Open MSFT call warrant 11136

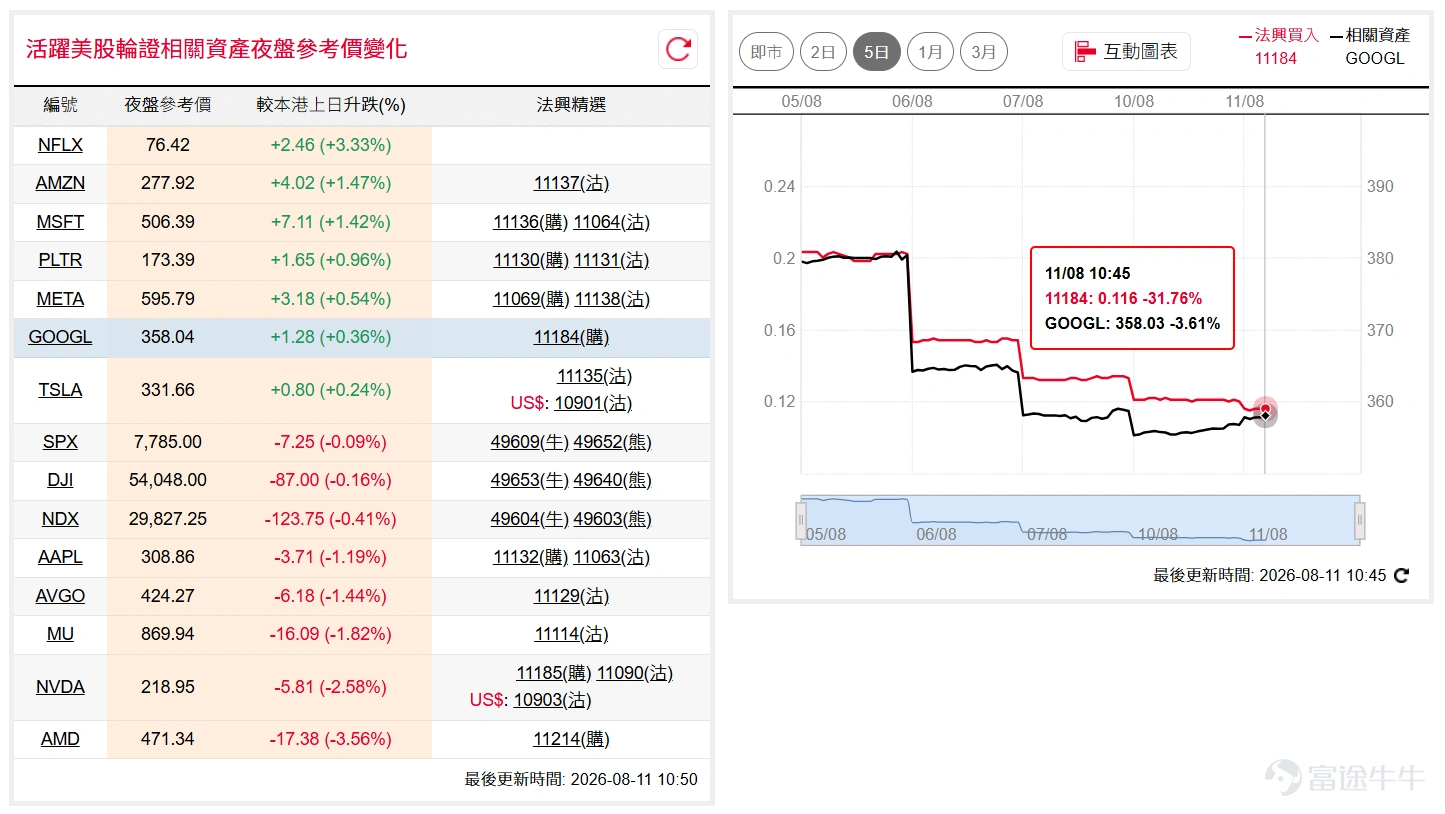coord(531,222)
